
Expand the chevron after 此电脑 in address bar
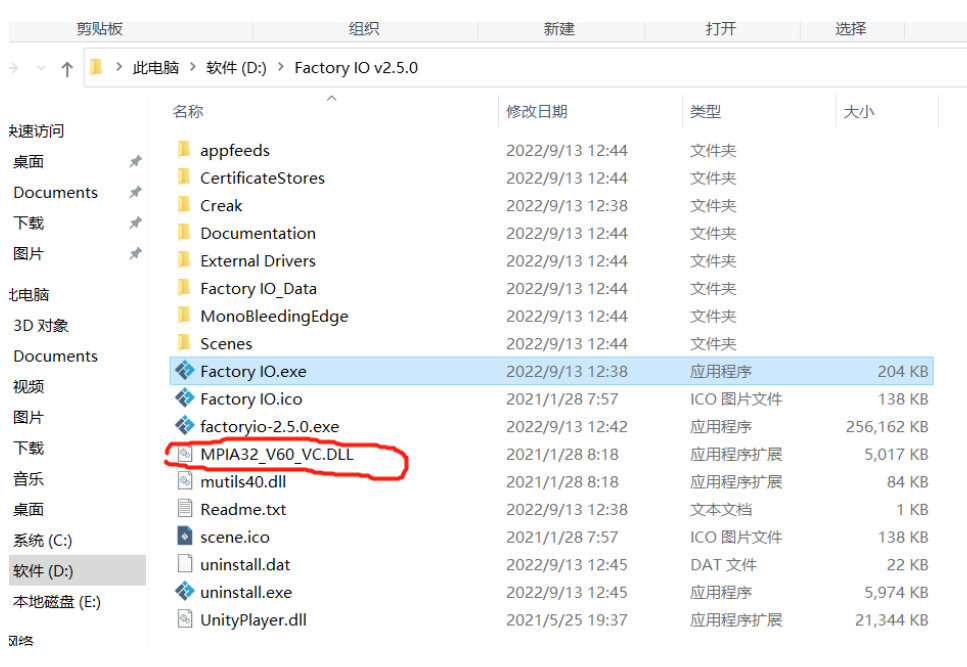[x=193, y=68]
